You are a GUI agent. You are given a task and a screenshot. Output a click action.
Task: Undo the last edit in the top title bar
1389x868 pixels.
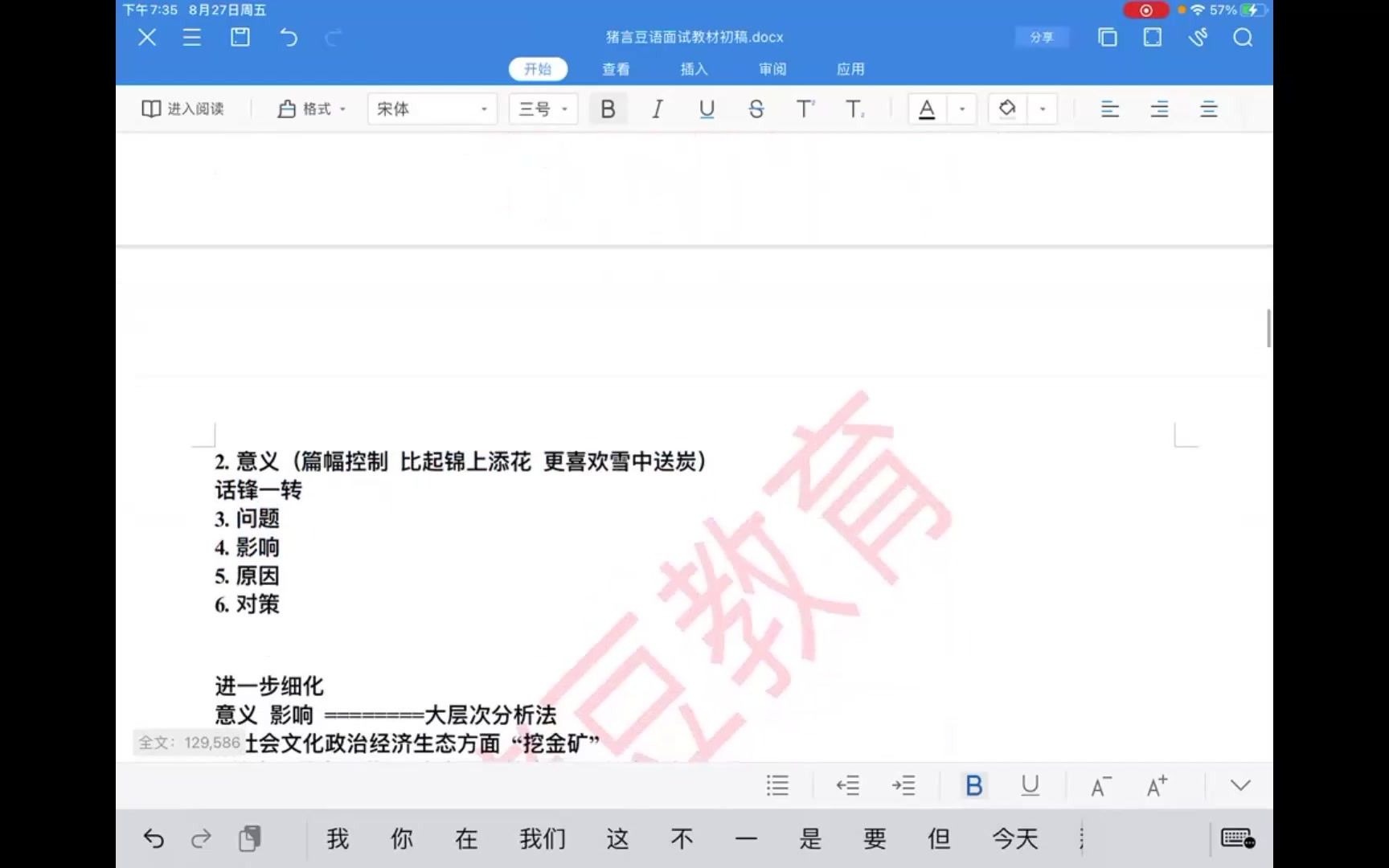[289, 37]
